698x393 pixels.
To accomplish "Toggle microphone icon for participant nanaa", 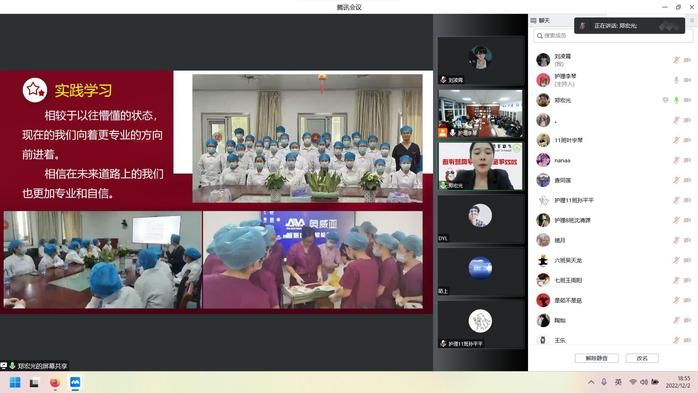I will tap(676, 160).
